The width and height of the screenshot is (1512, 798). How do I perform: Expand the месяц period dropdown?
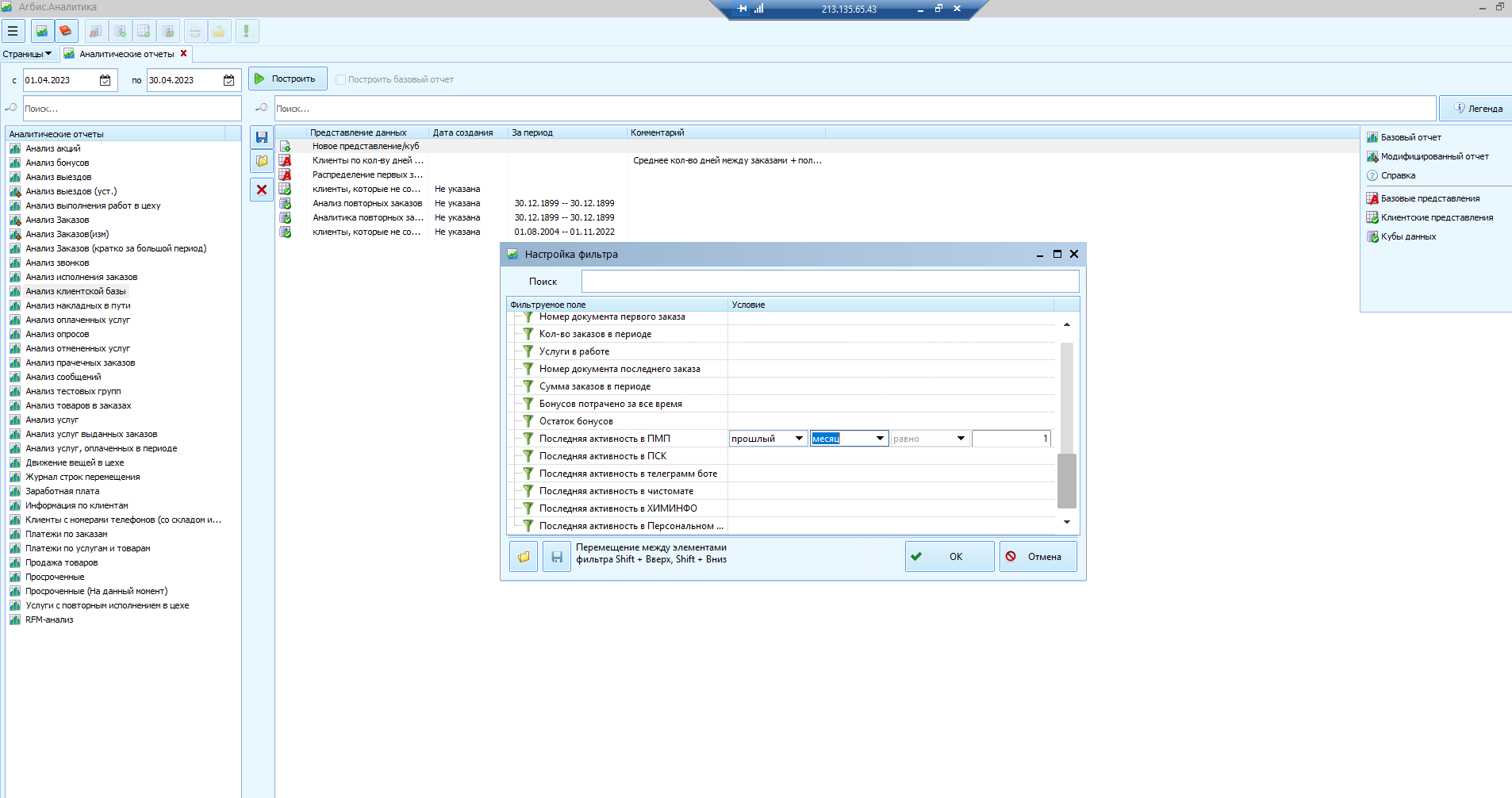(880, 439)
